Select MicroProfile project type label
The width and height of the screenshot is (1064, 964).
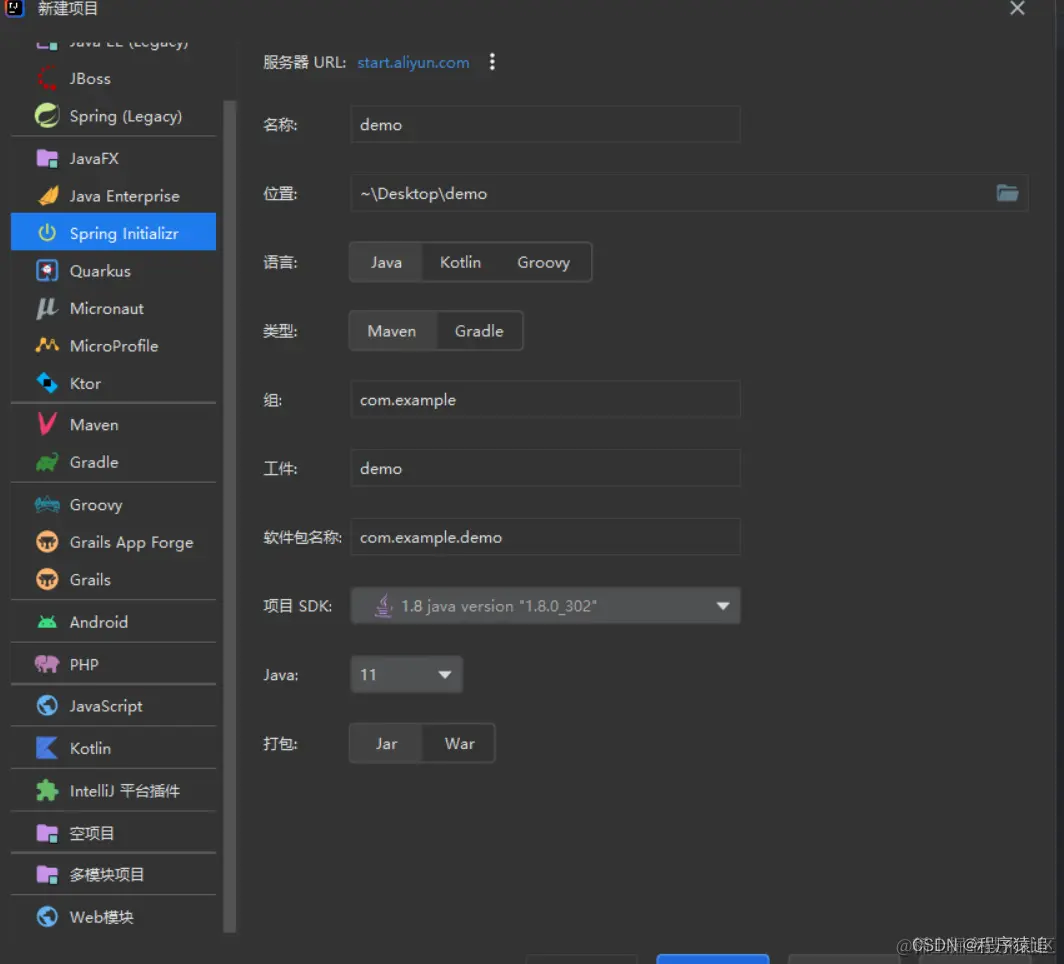114,346
